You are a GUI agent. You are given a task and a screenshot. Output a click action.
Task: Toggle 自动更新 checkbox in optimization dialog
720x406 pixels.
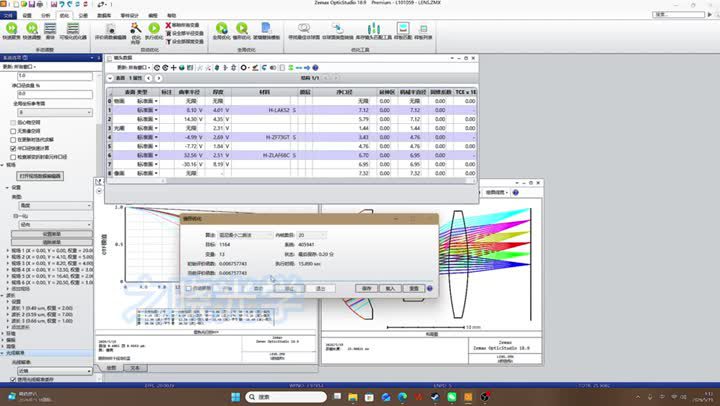pyautogui.click(x=189, y=288)
